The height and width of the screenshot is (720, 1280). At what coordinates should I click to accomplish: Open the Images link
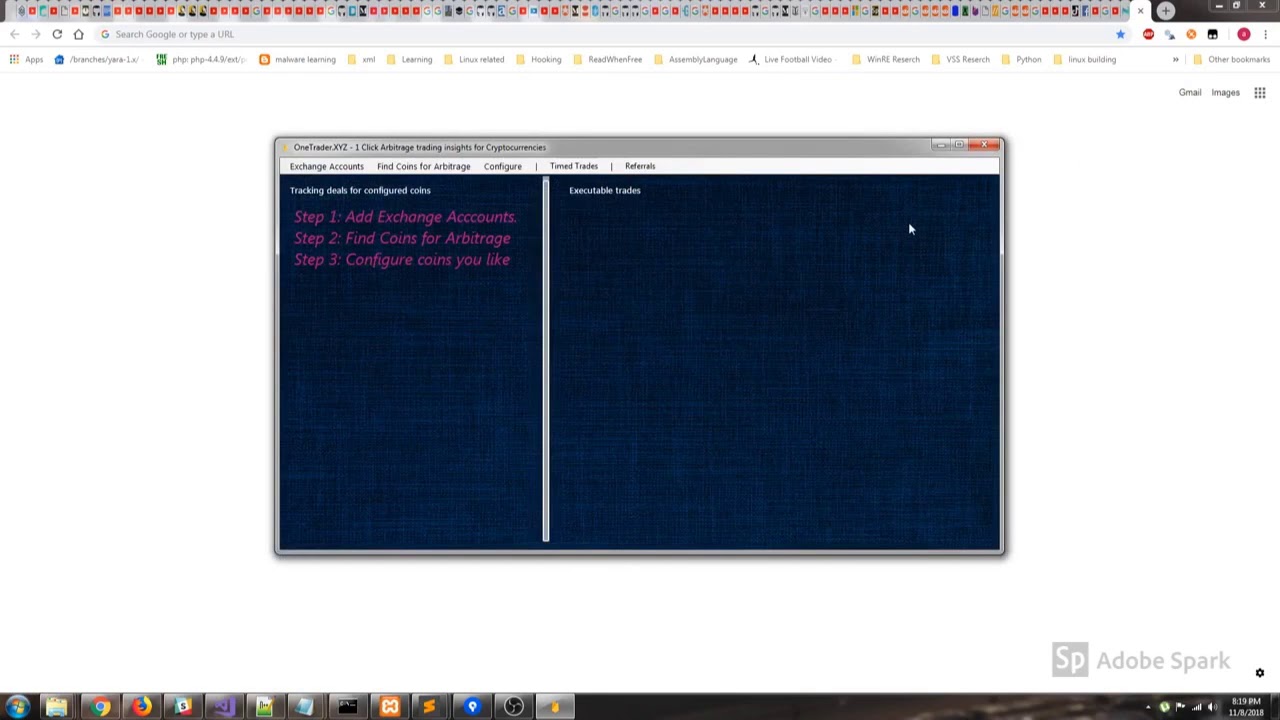1225,92
